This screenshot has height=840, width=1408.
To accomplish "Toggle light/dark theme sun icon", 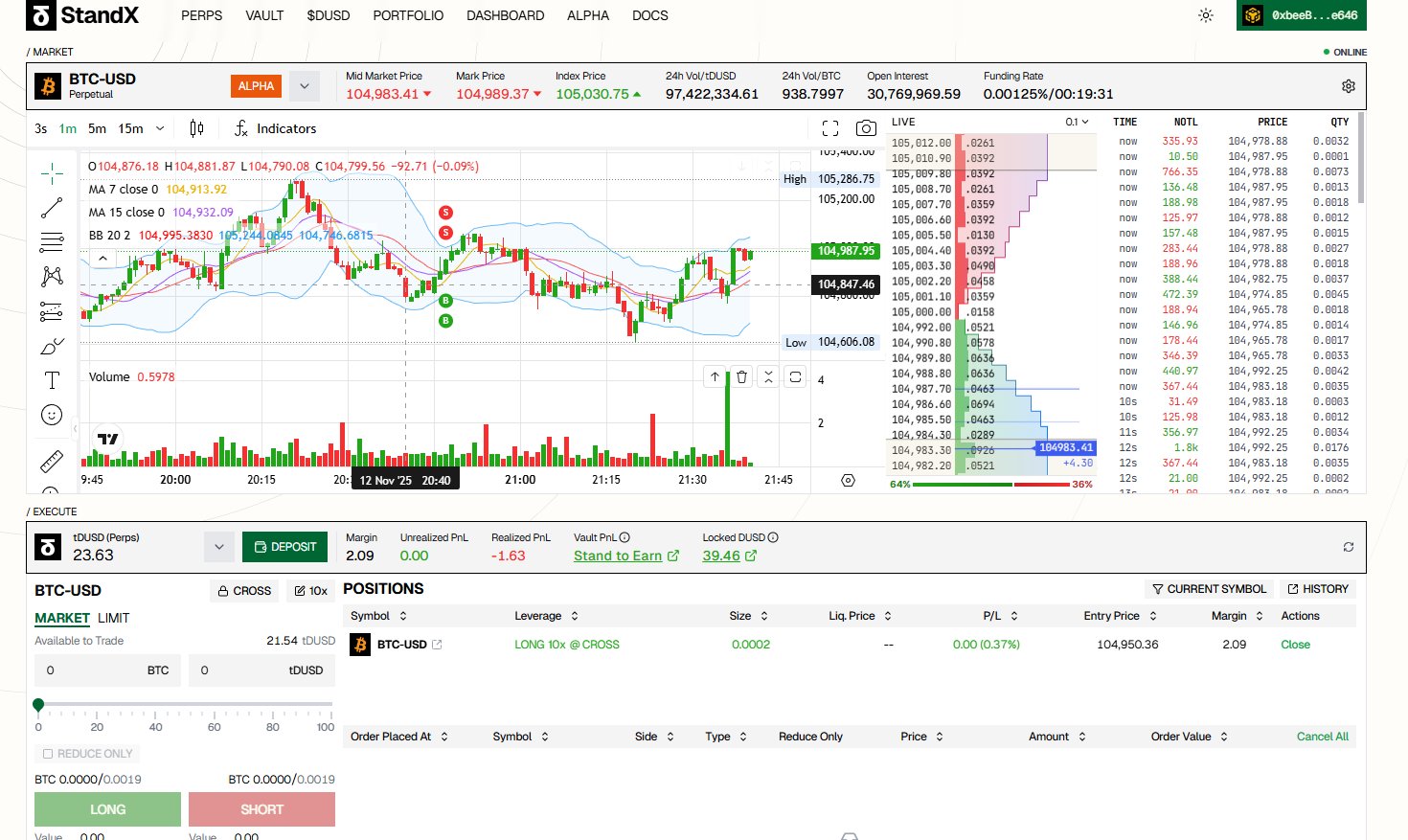I will coord(1206,15).
